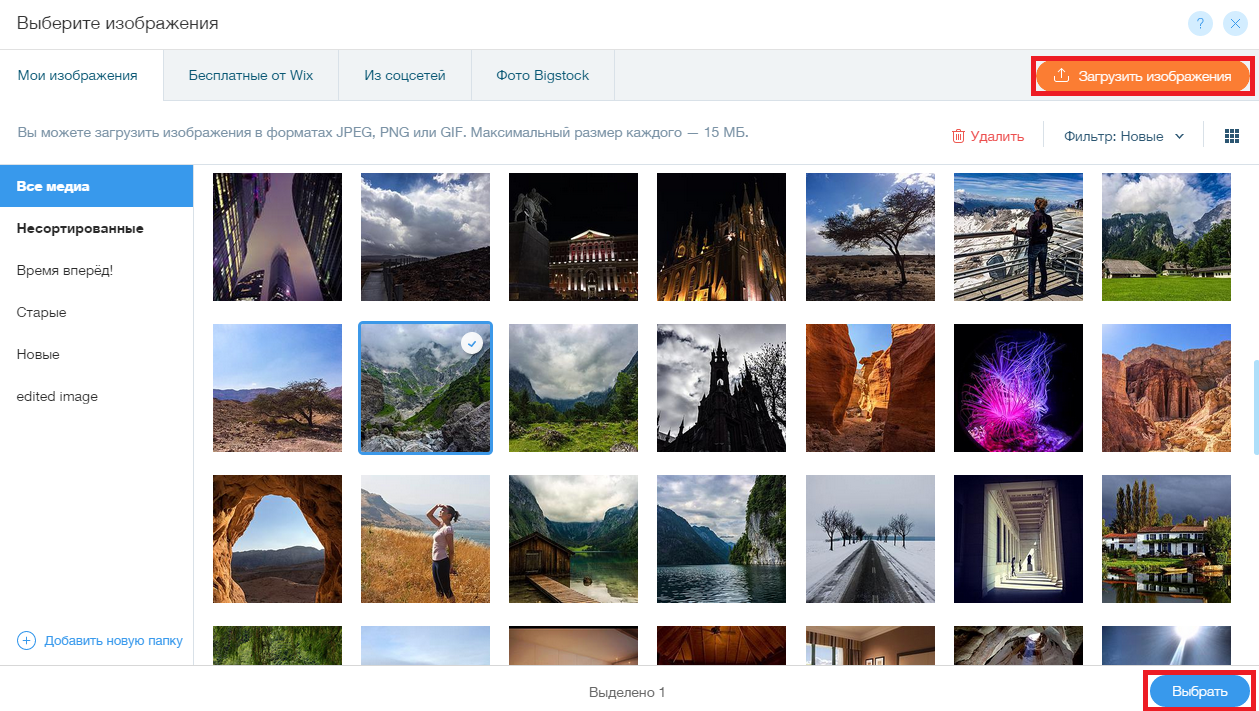This screenshot has width=1259, height=711.
Task: Click the upload formats info text about JPEG, PNG, GIF
Action: 383,132
